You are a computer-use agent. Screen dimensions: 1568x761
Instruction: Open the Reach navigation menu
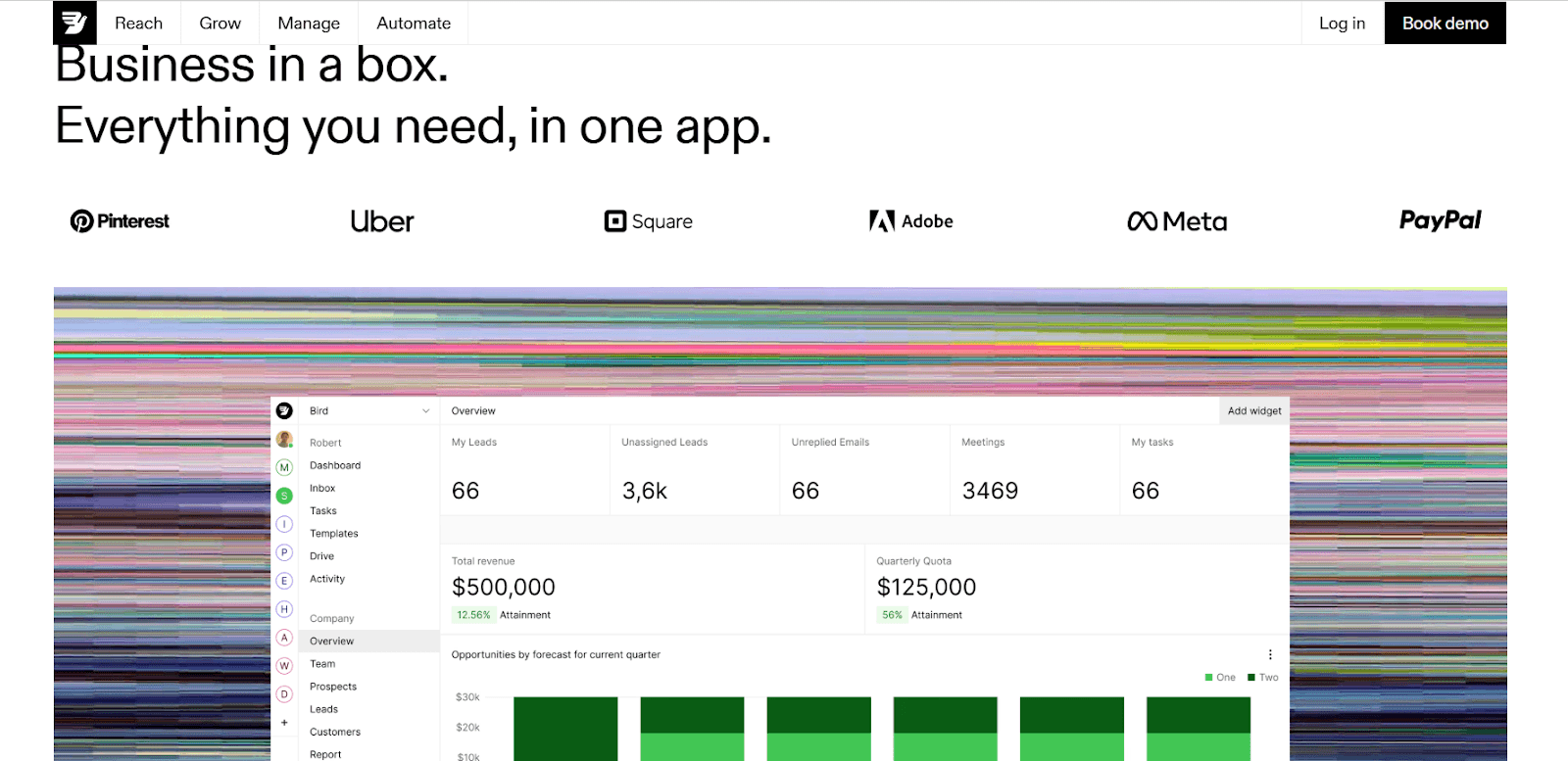[138, 24]
